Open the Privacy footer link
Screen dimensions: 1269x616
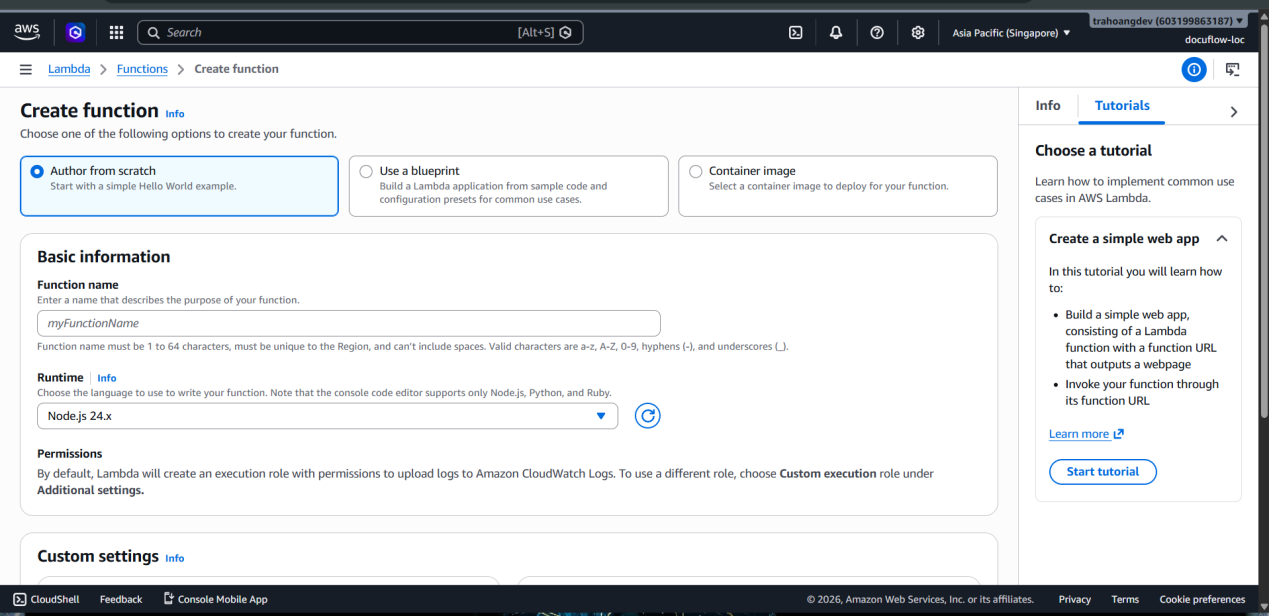pyautogui.click(x=1075, y=599)
